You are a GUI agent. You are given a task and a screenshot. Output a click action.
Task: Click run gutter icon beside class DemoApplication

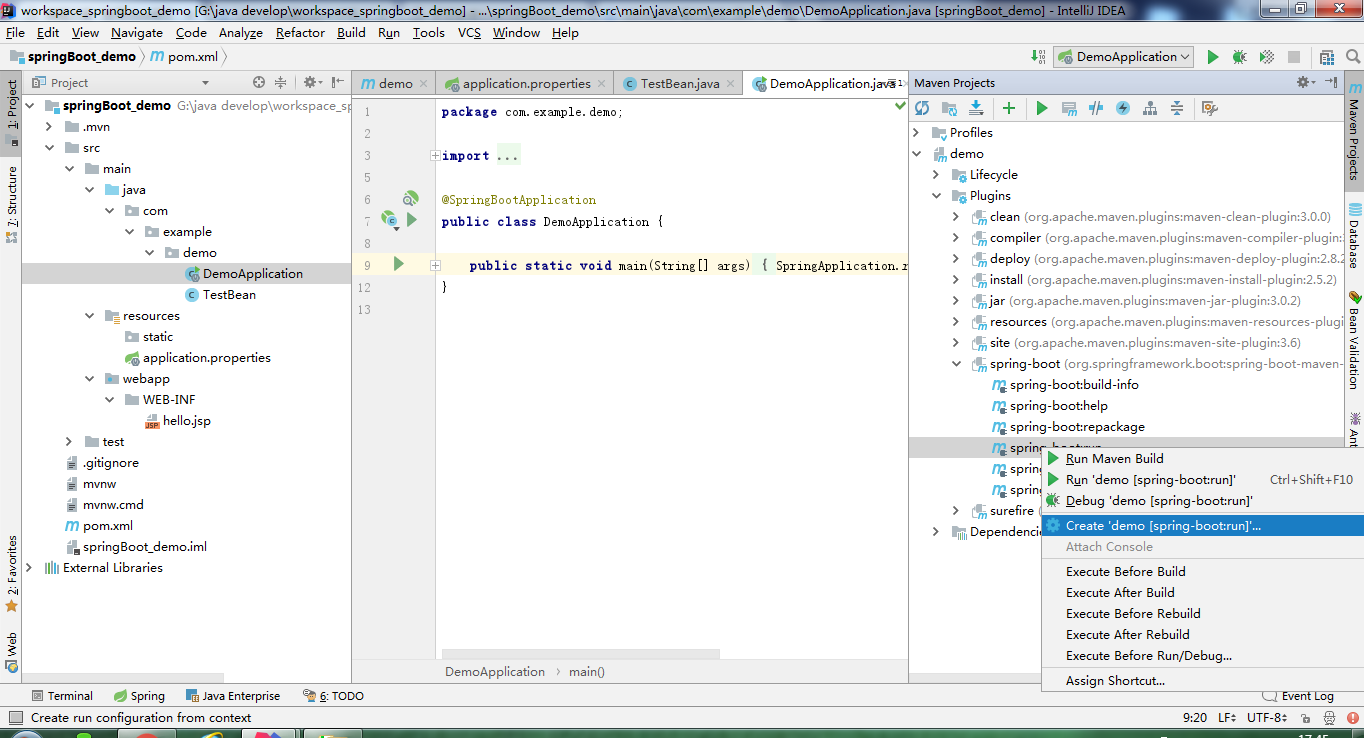click(411, 220)
